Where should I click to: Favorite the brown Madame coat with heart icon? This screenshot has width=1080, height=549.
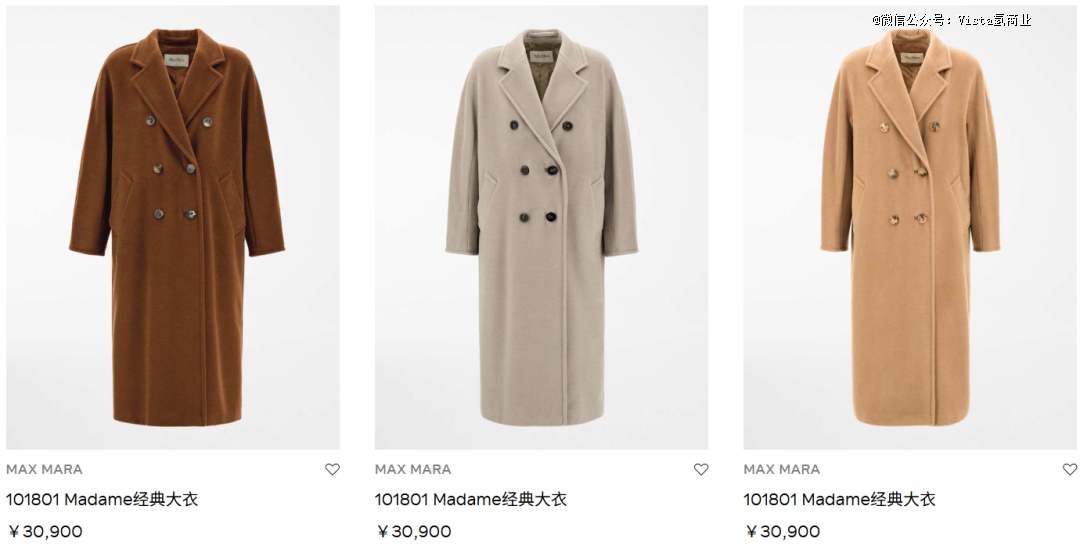pyautogui.click(x=333, y=469)
